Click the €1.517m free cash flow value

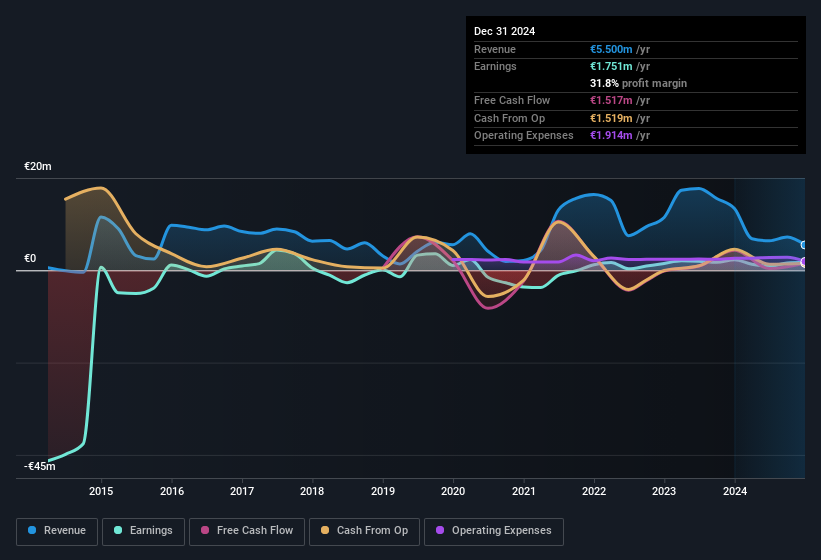pos(611,100)
